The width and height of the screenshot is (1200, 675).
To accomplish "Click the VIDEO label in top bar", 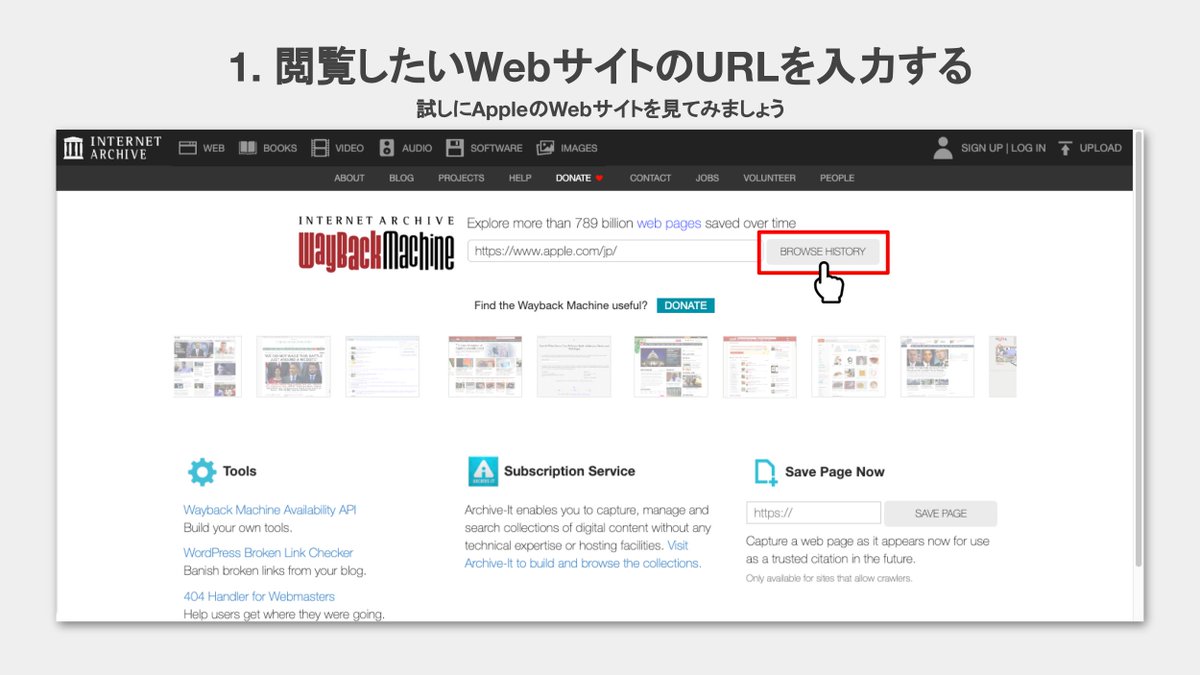I will pyautogui.click(x=349, y=148).
